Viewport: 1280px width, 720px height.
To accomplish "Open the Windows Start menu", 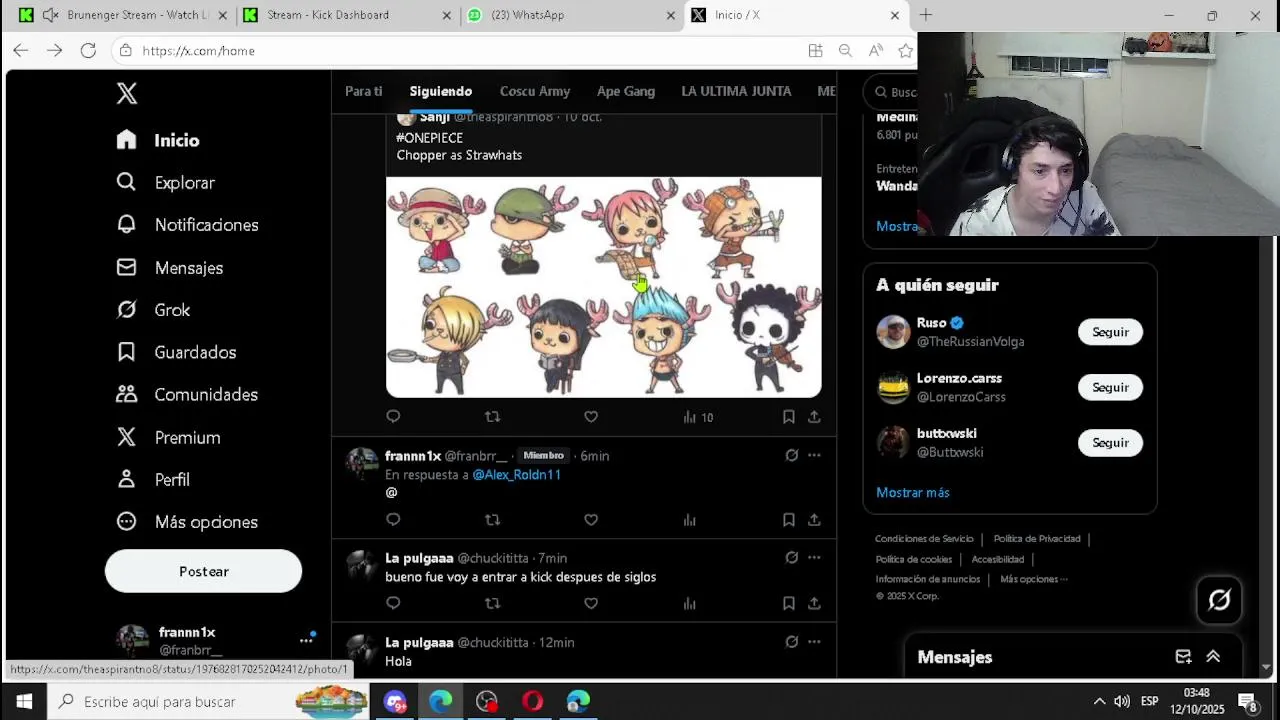I will pos(24,701).
